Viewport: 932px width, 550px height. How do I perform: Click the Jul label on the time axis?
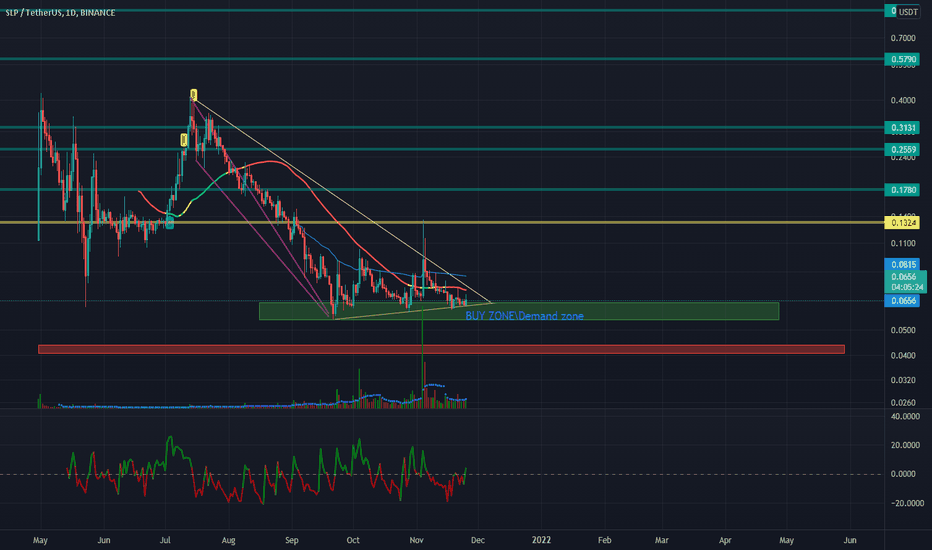pos(165,540)
